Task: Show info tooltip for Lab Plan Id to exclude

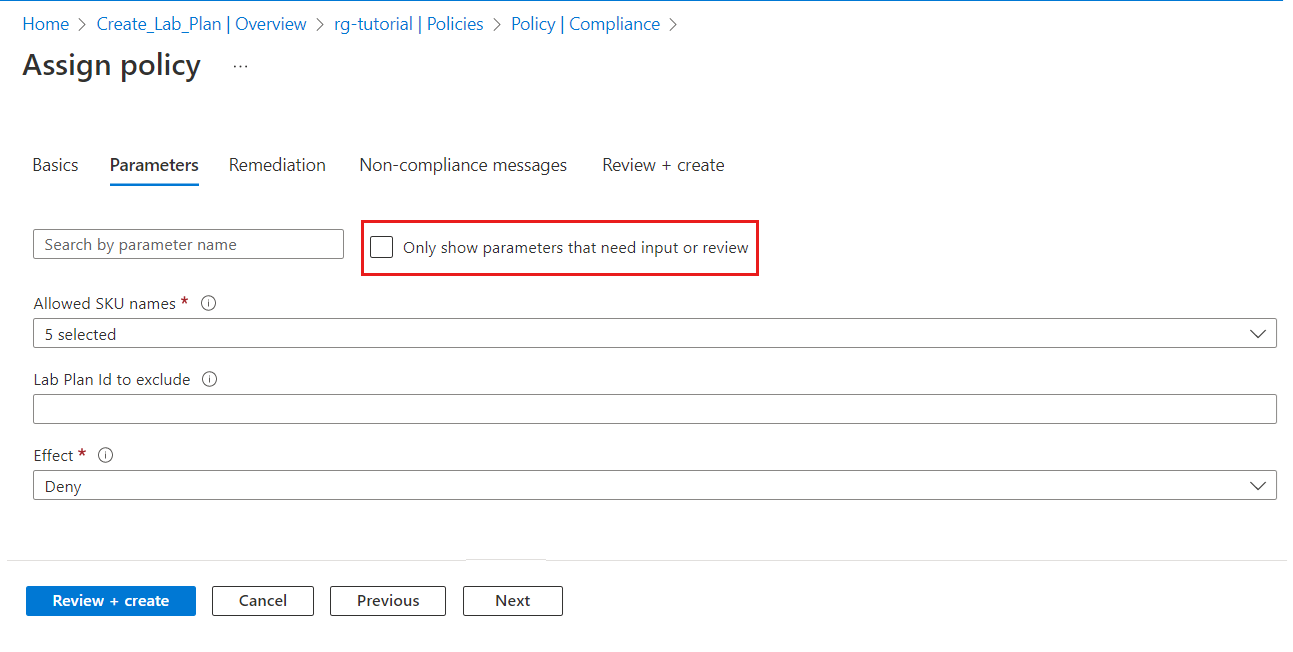Action: (x=210, y=379)
